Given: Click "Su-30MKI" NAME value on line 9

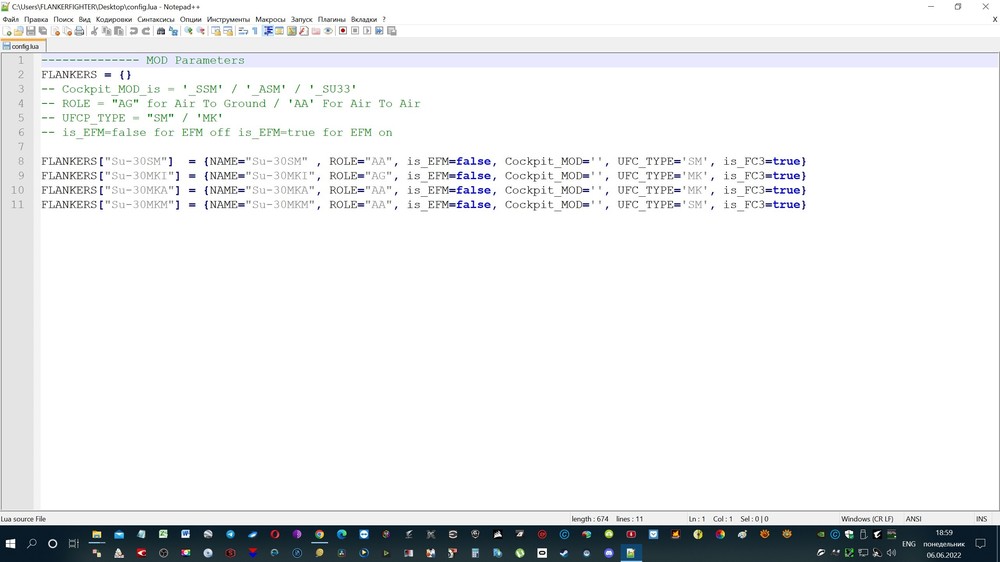Looking at the screenshot, I should point(280,176).
